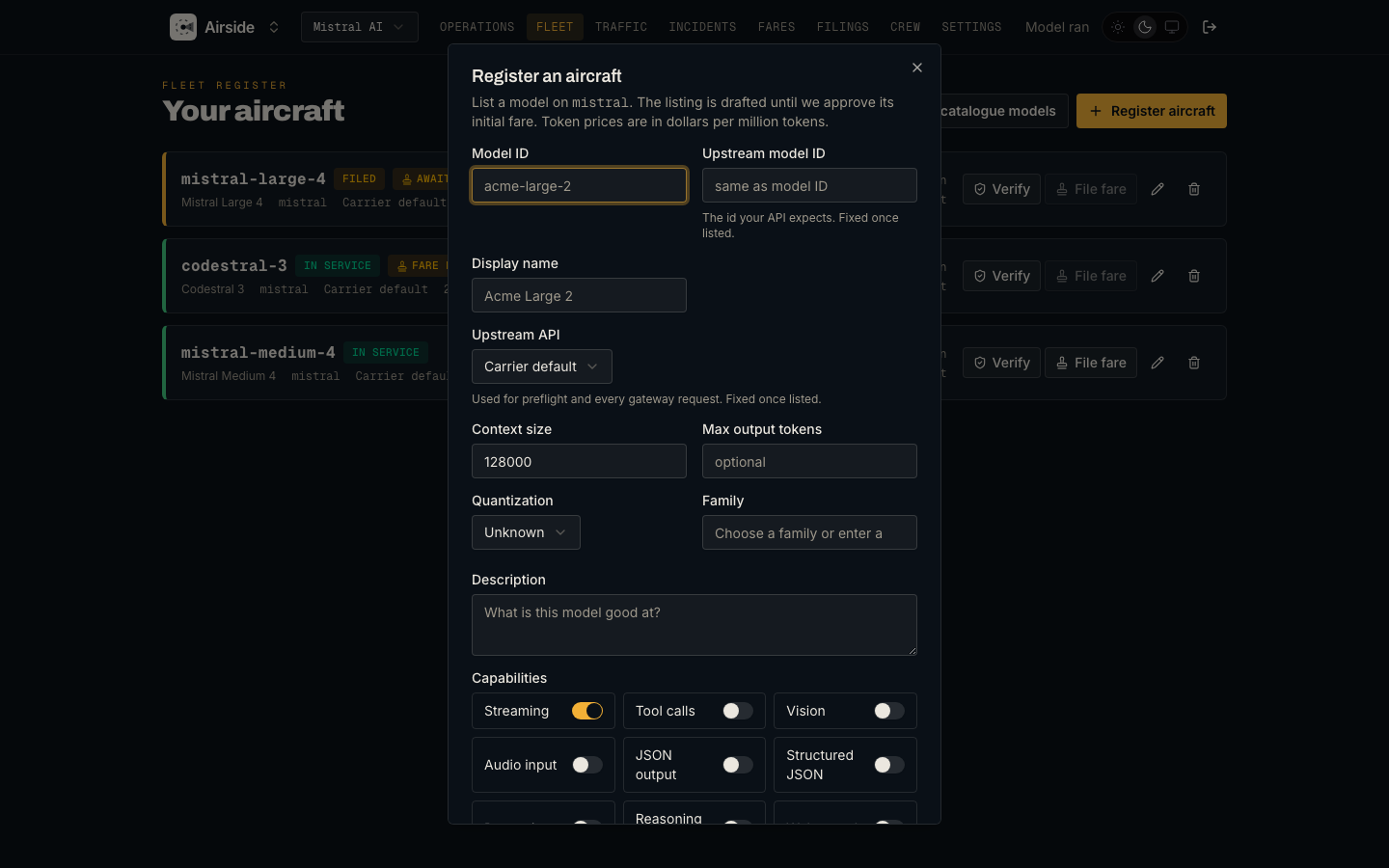Focus the Model ID input field

(x=579, y=185)
